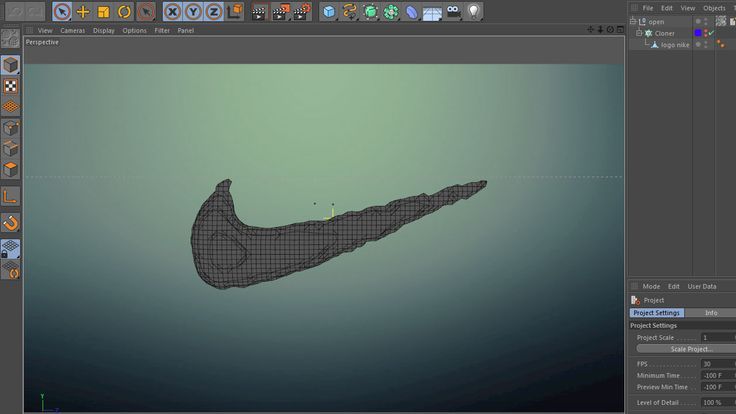736x414 pixels.
Task: Toggle Y axis lock
Action: coord(191,12)
